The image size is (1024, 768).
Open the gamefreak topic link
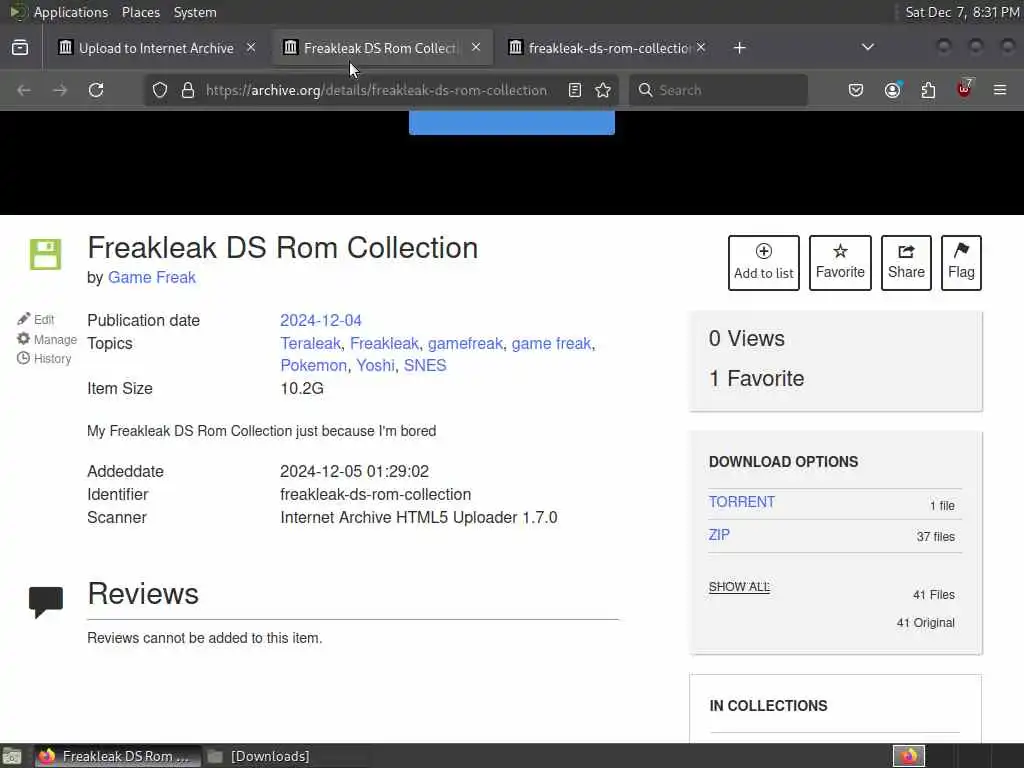tap(465, 344)
